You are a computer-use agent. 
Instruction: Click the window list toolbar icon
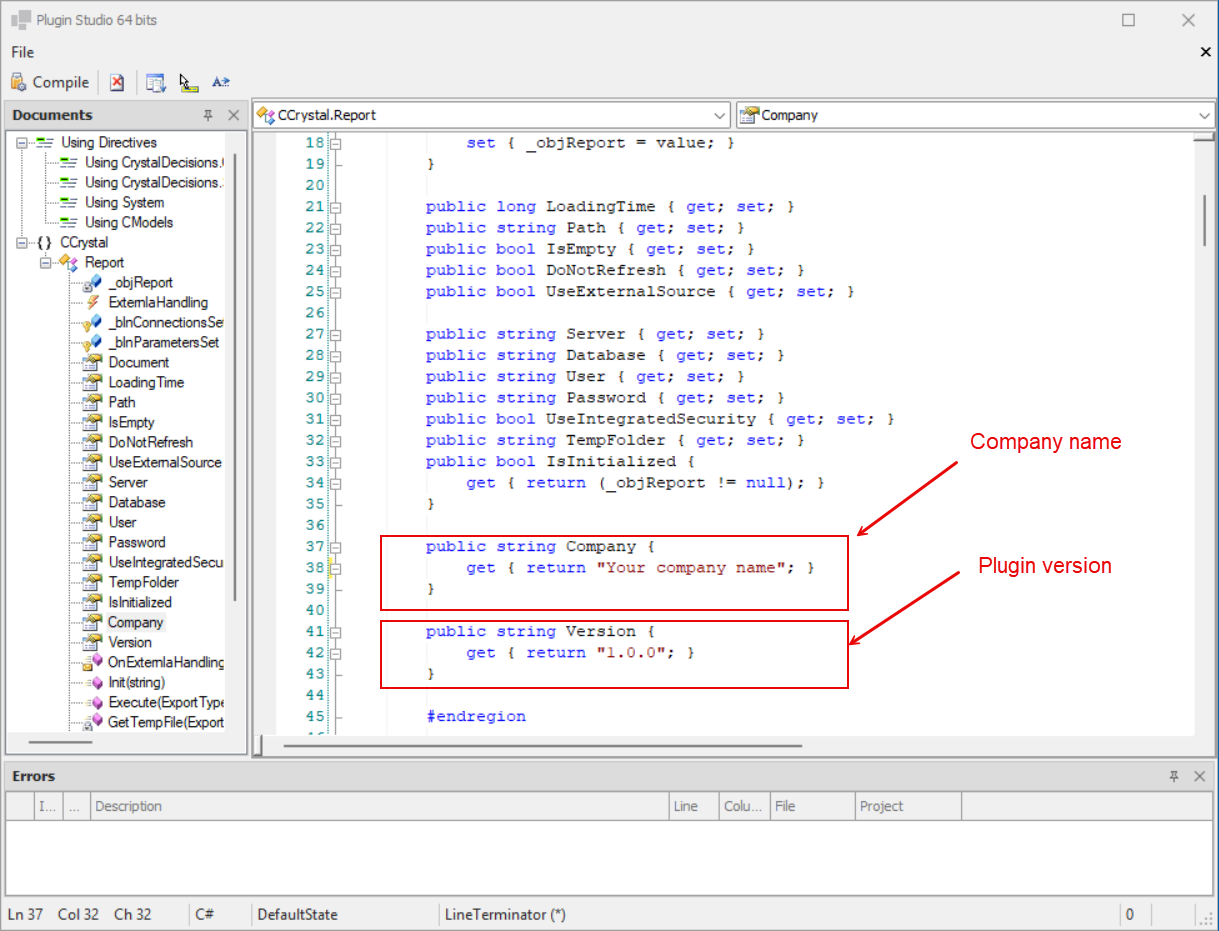point(155,83)
